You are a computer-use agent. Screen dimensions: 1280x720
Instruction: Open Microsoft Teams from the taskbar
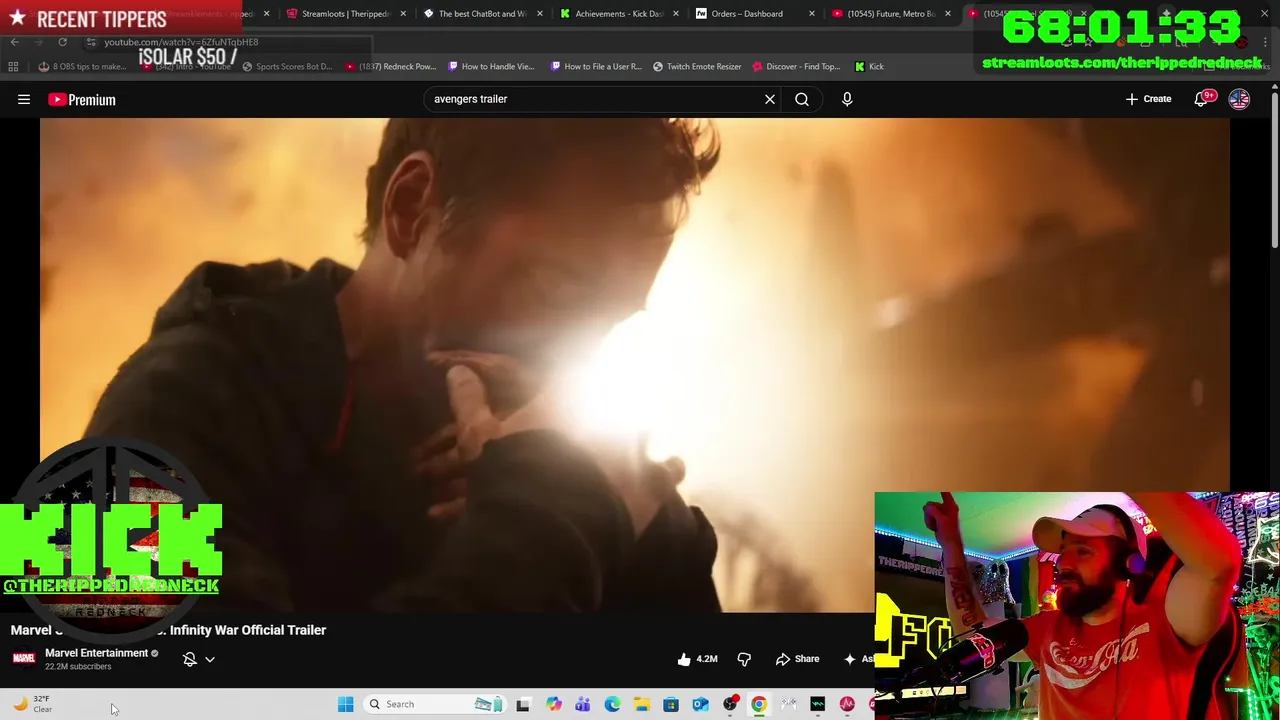[582, 704]
